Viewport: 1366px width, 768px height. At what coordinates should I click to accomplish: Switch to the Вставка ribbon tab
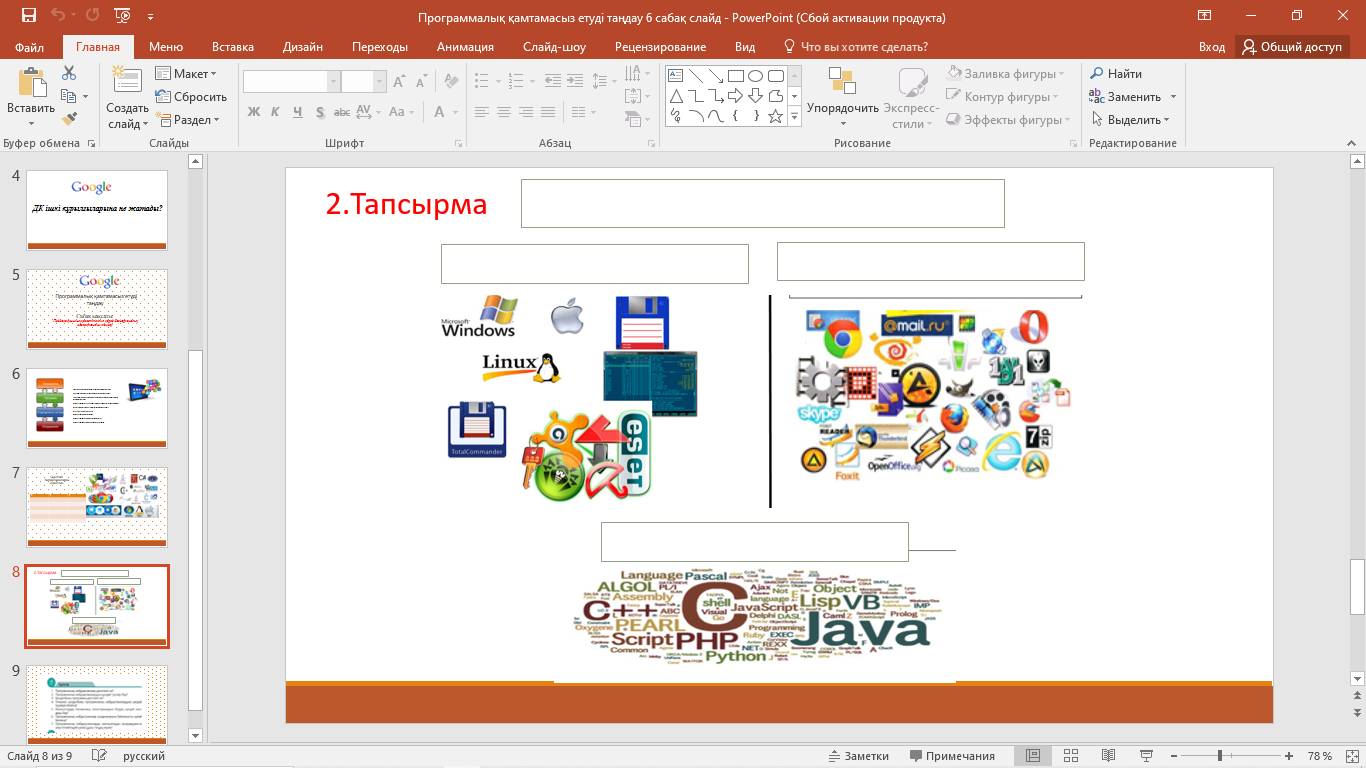233,47
